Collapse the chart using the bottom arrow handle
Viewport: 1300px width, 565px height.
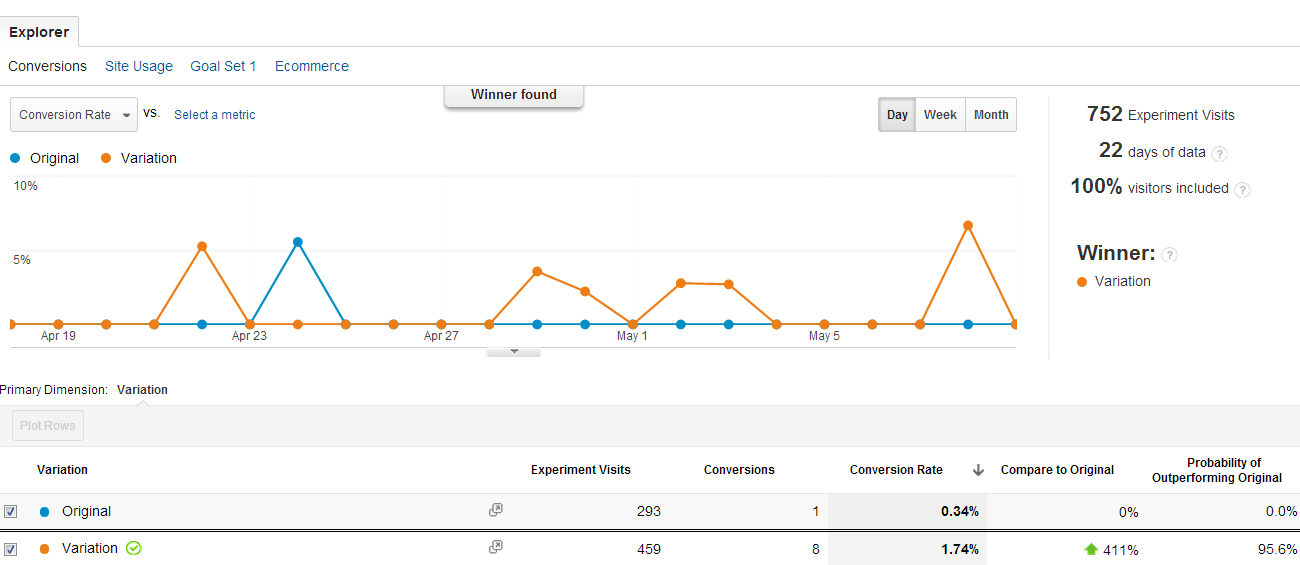click(x=513, y=352)
